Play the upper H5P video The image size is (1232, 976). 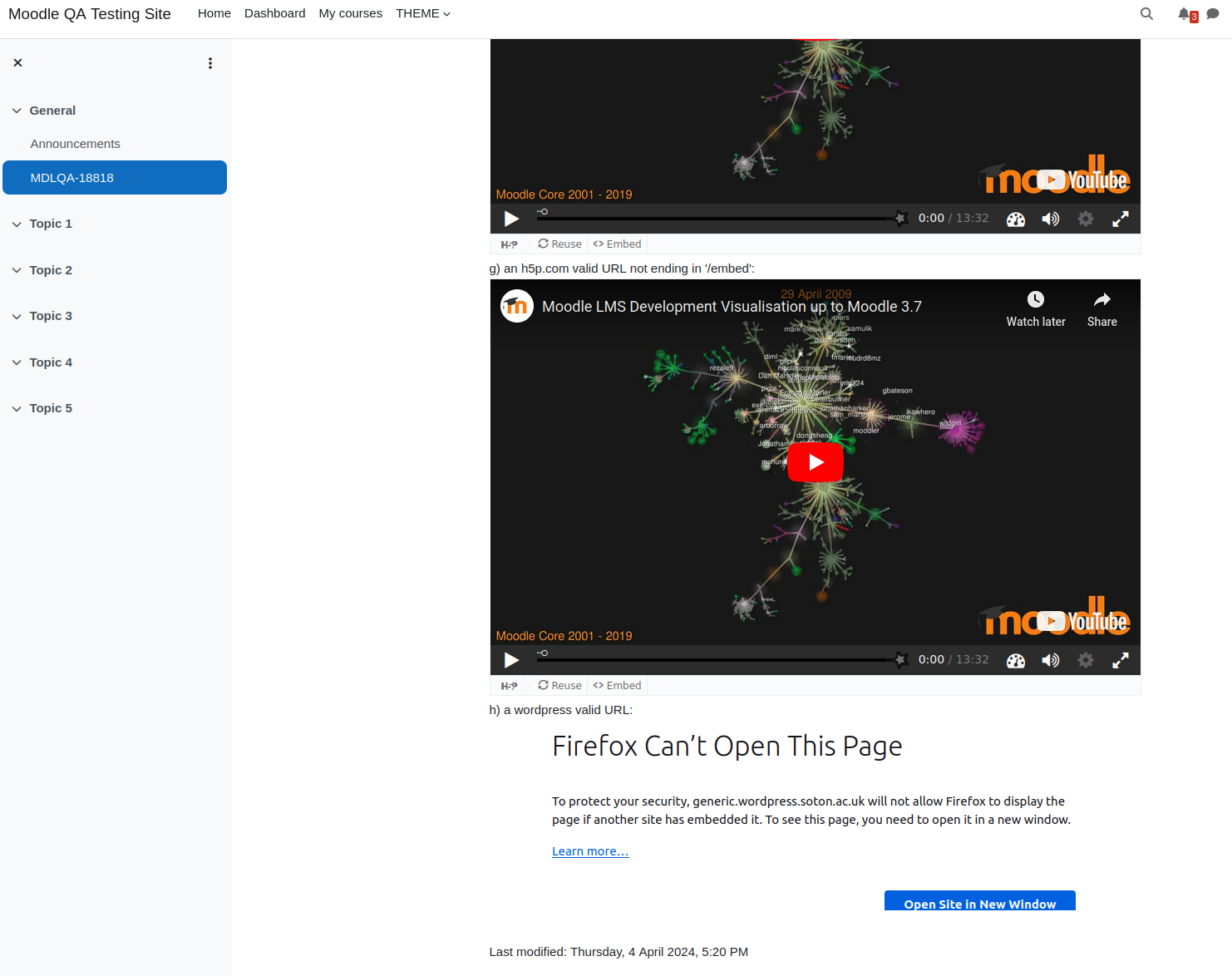pyautogui.click(x=511, y=219)
